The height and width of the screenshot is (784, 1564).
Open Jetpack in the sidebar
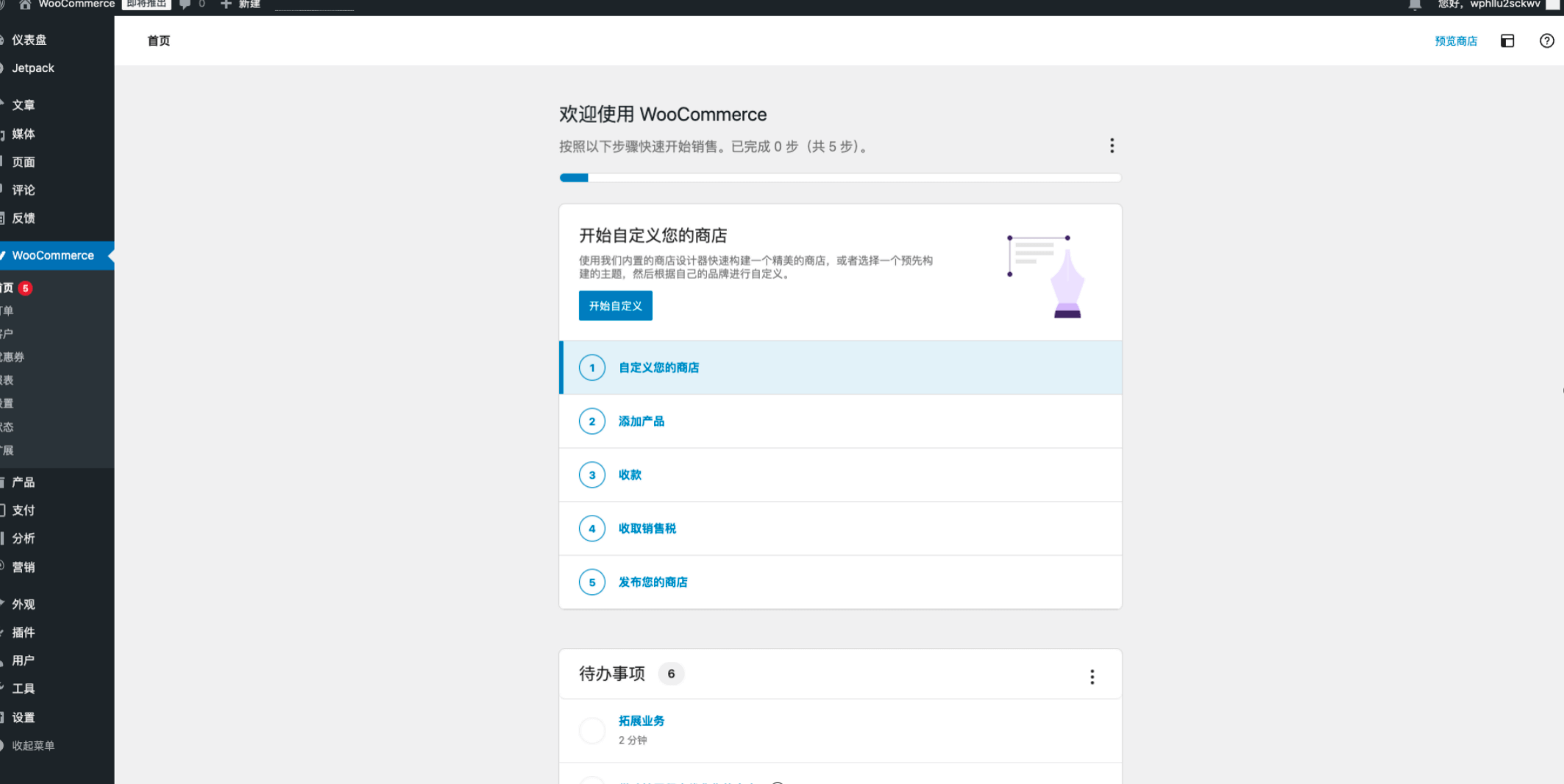(33, 68)
